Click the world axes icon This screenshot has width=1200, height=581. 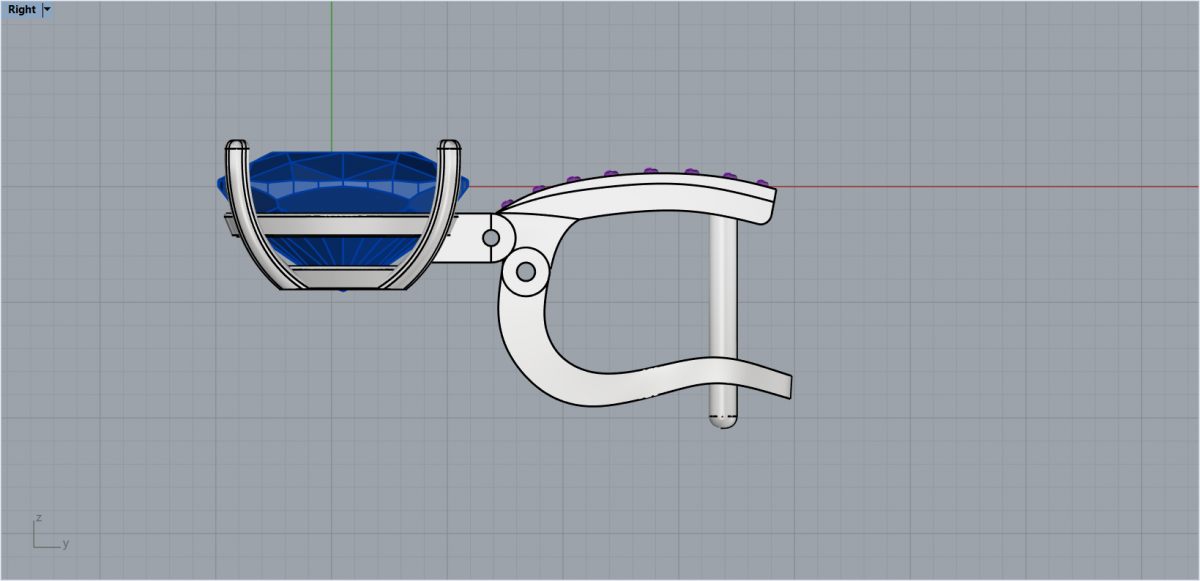pyautogui.click(x=45, y=535)
